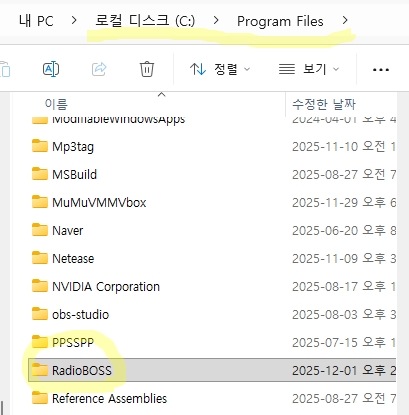
Task: Expand the chevron after 로컬 디스크 (C:)
Action: 216,21
